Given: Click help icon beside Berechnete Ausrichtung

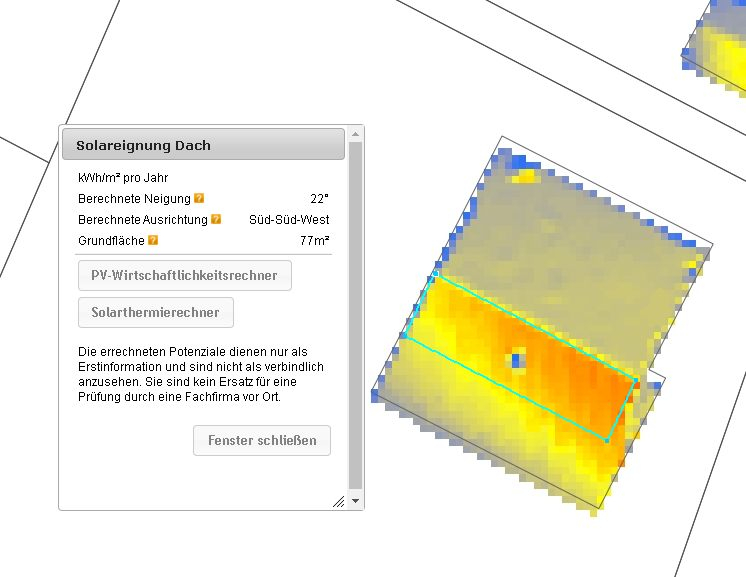Looking at the screenshot, I should pyautogui.click(x=216, y=220).
